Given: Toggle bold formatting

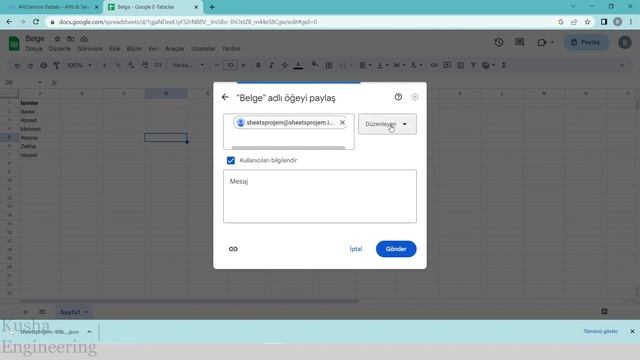Looking at the screenshot, I should pos(258,65).
